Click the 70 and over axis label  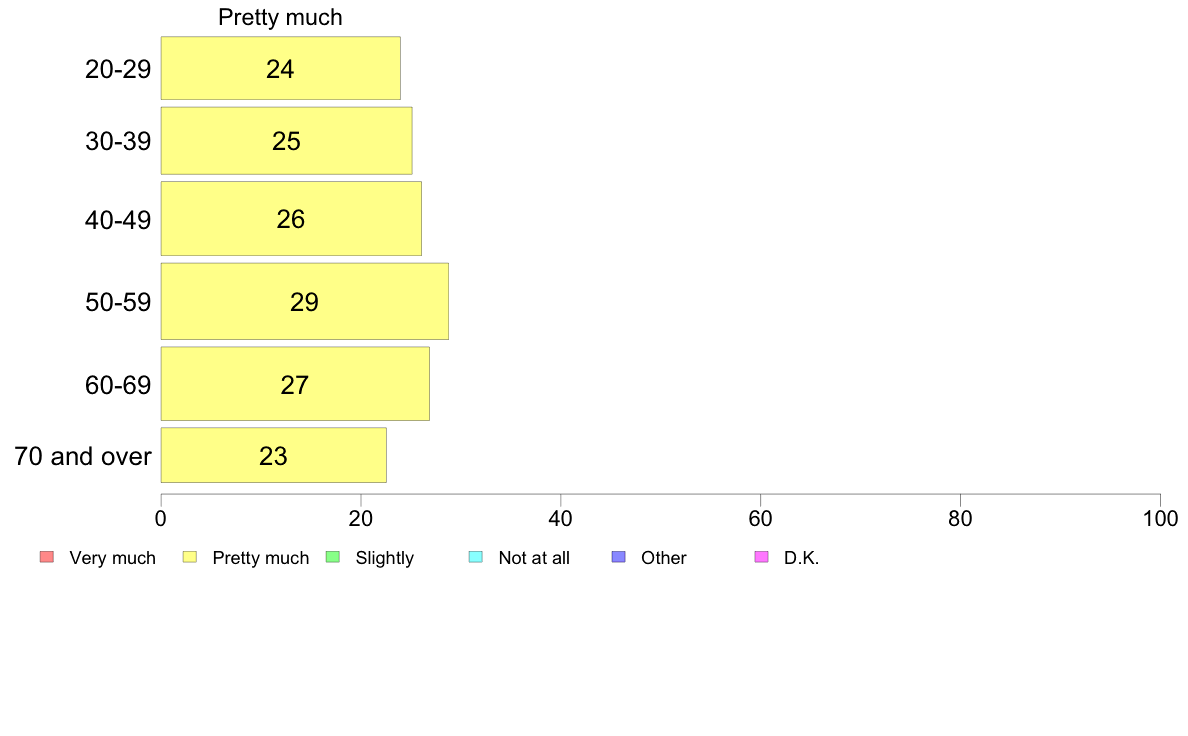pyautogui.click(x=83, y=456)
